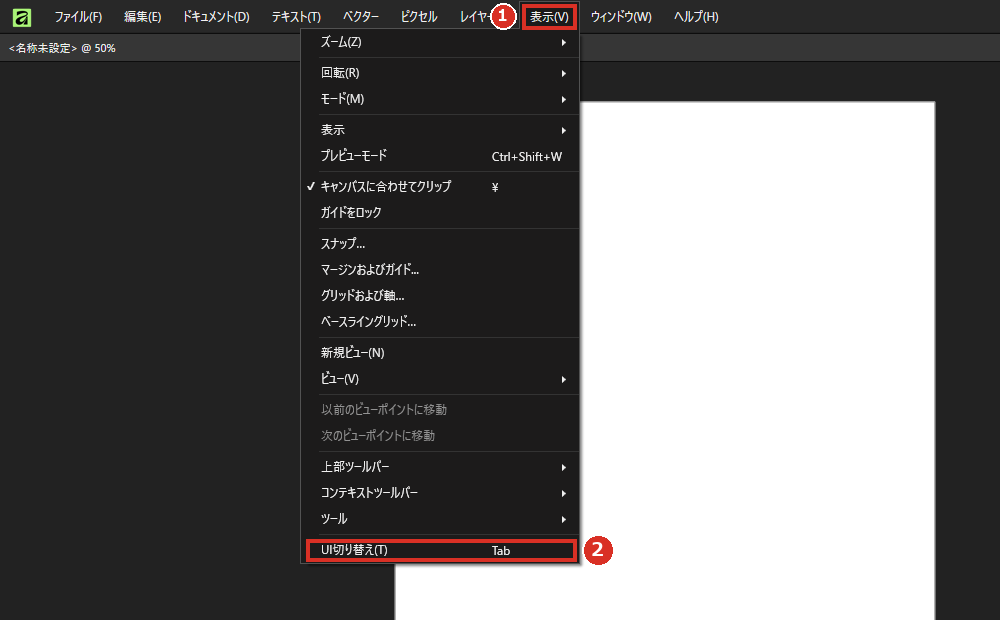
Task: Open the ヘルプ(H) menu
Action: coord(696,17)
